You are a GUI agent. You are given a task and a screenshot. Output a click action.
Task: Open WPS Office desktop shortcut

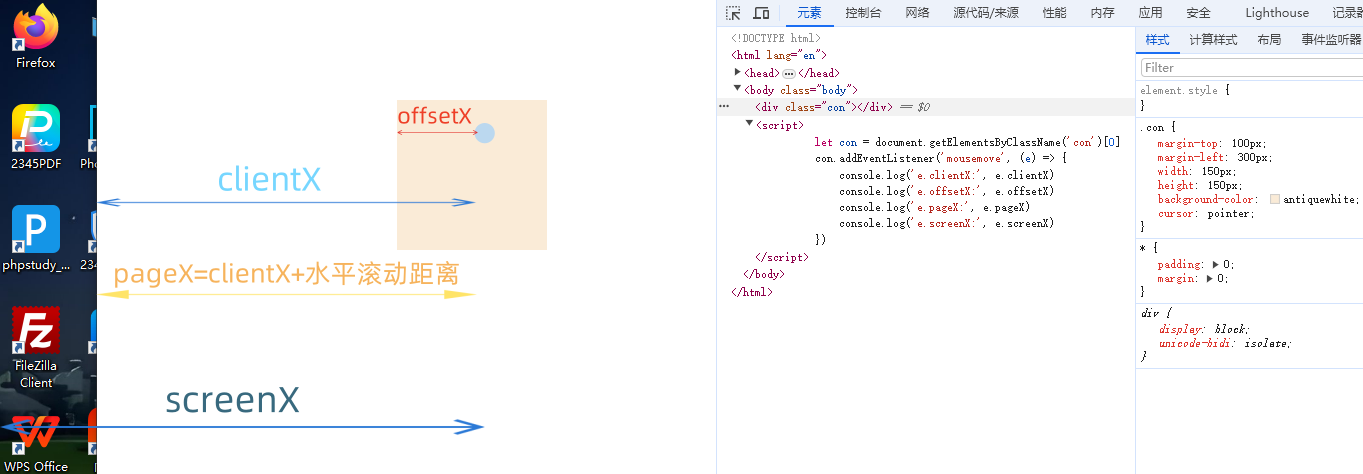click(36, 443)
